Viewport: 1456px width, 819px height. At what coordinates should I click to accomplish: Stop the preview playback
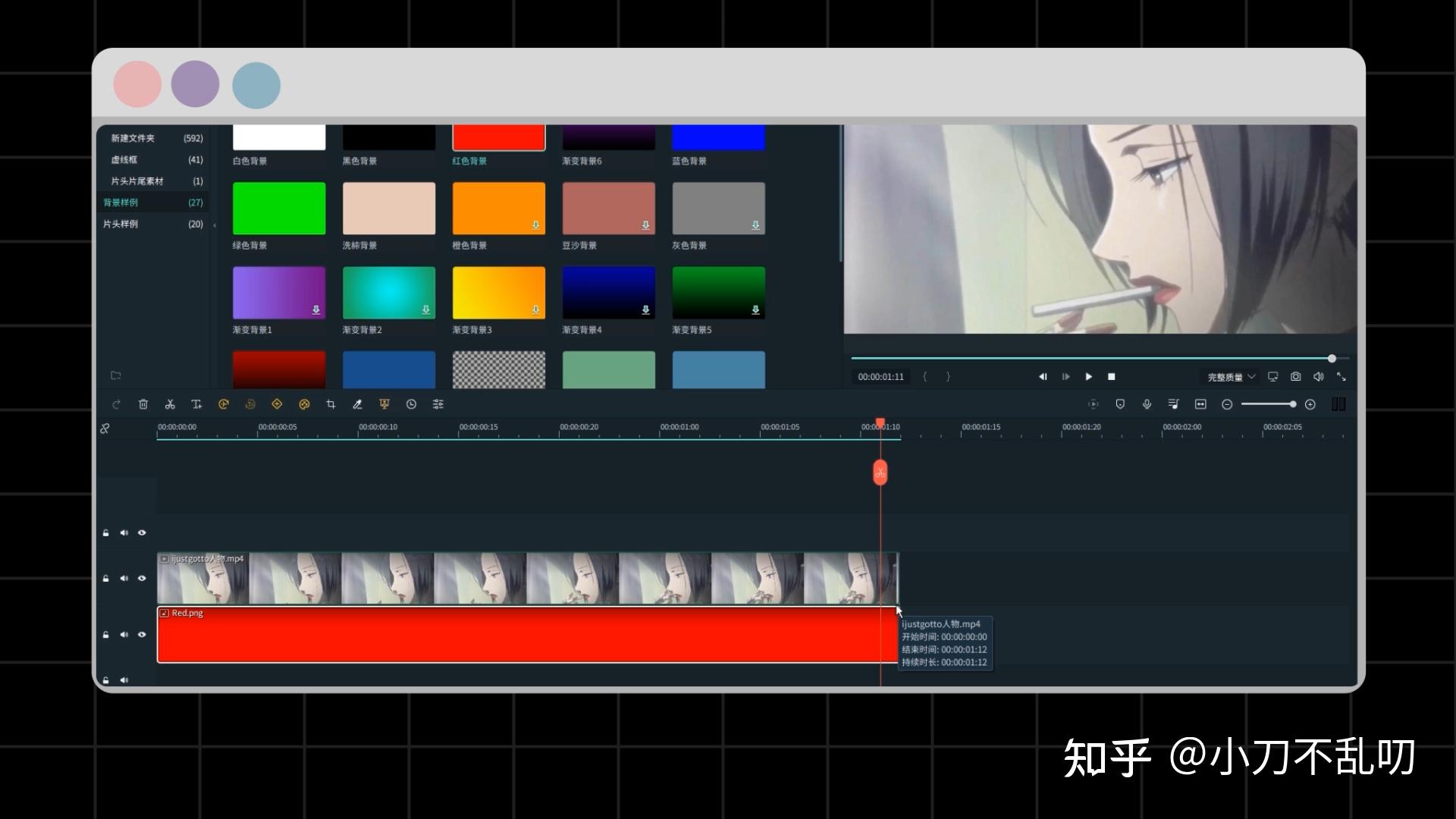coord(1112,377)
